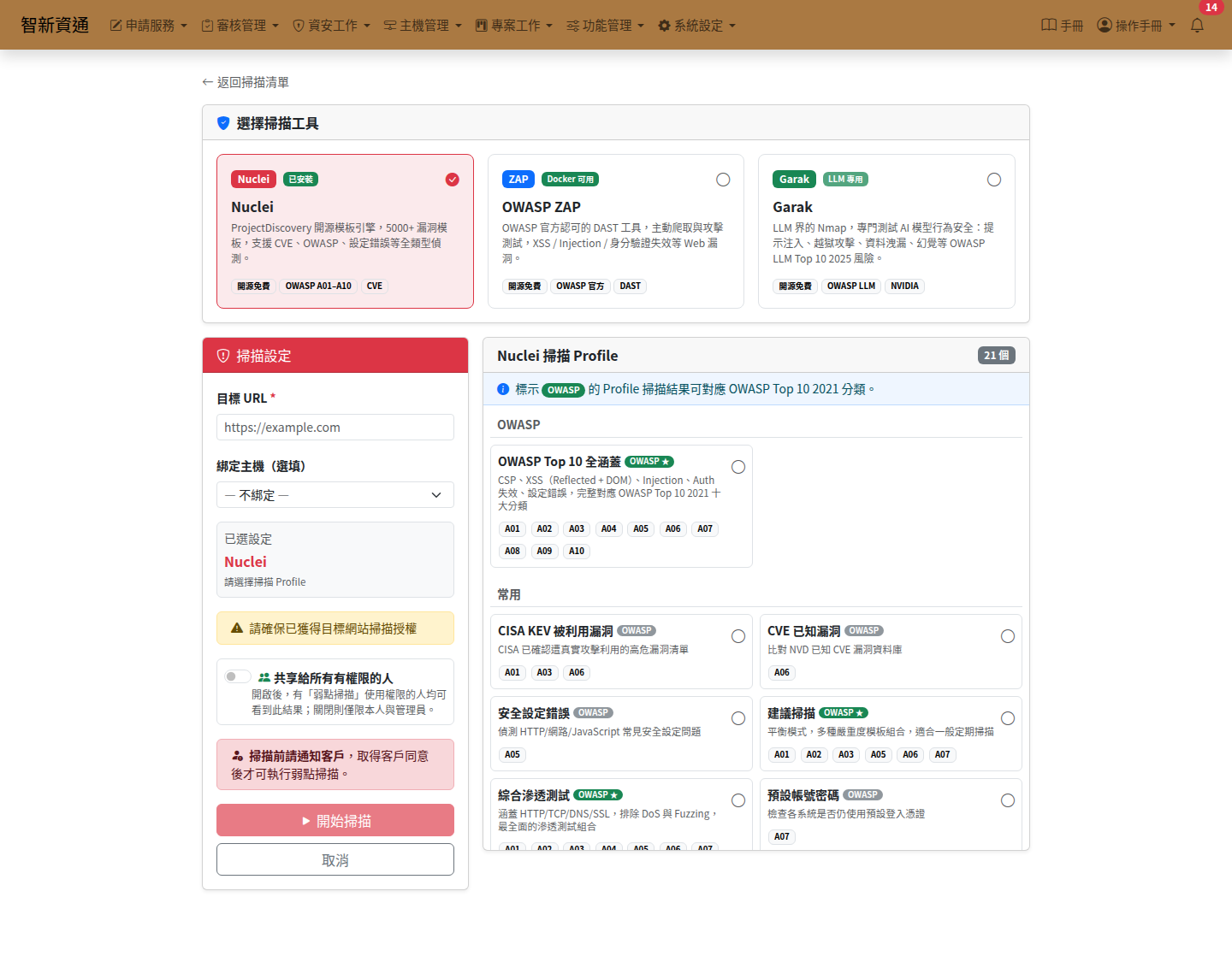The image size is (1232, 962).
Task: Click the warning triangle icon for 掃描授權
Action: coord(237,629)
